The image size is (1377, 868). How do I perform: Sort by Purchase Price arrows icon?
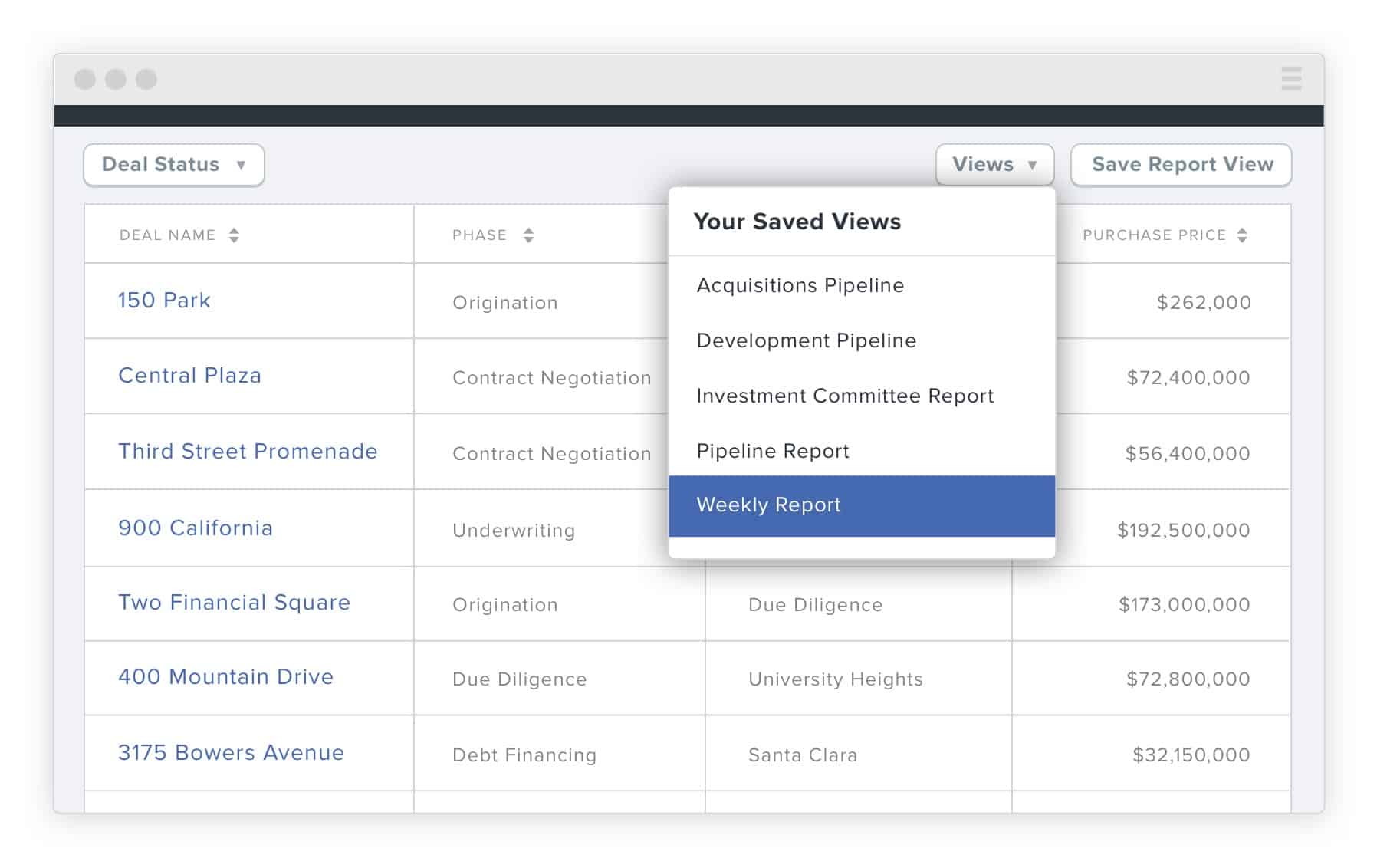coord(1242,235)
